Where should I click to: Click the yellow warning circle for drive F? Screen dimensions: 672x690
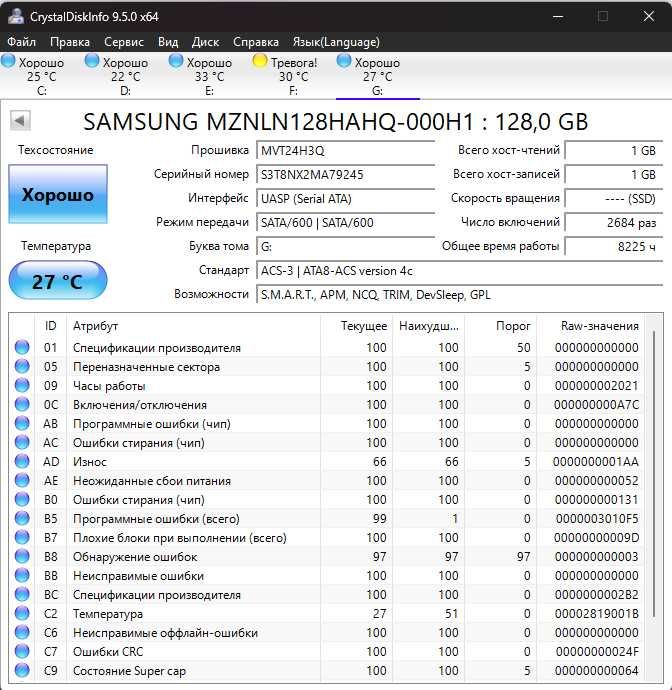pos(260,61)
